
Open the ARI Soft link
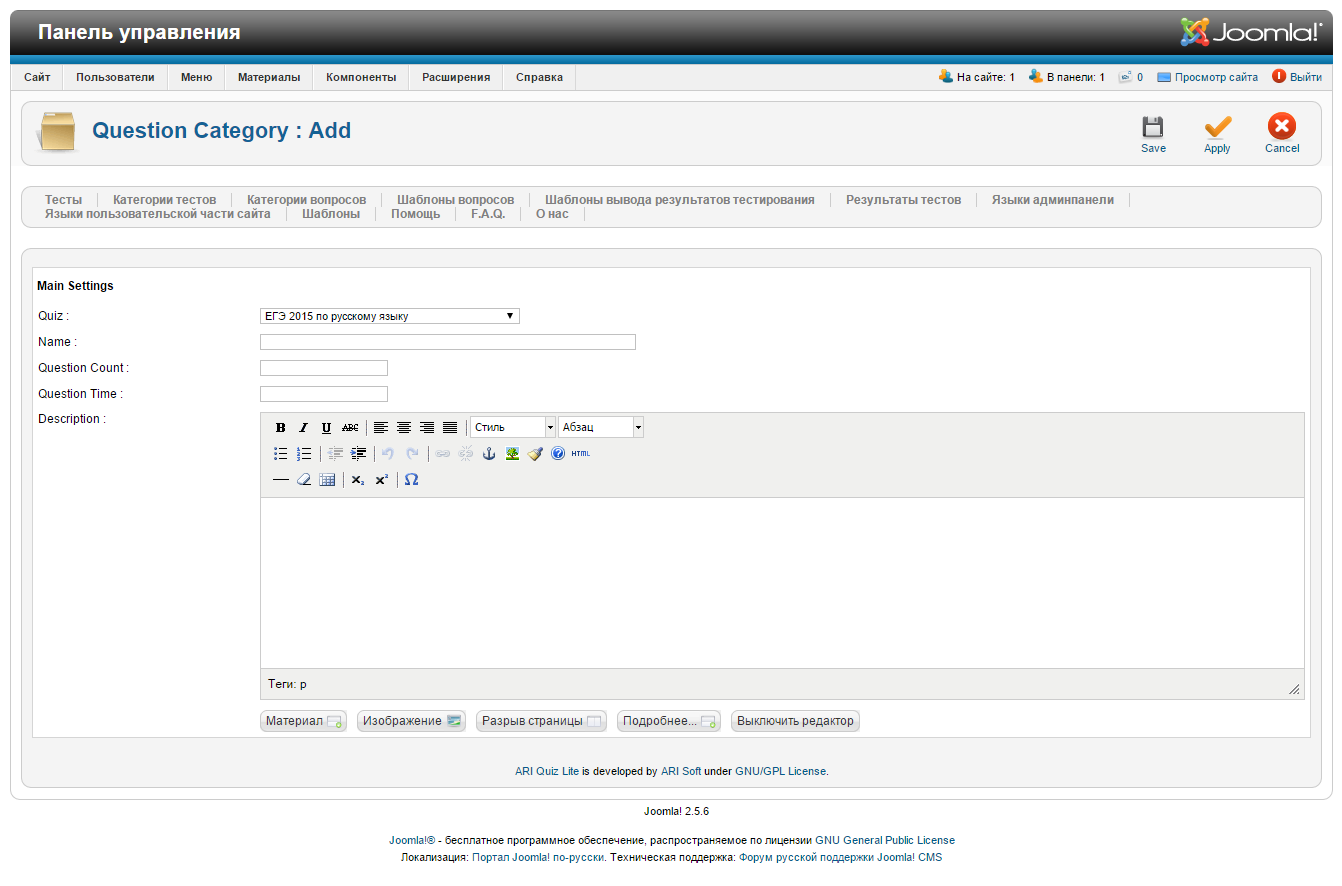(681, 772)
